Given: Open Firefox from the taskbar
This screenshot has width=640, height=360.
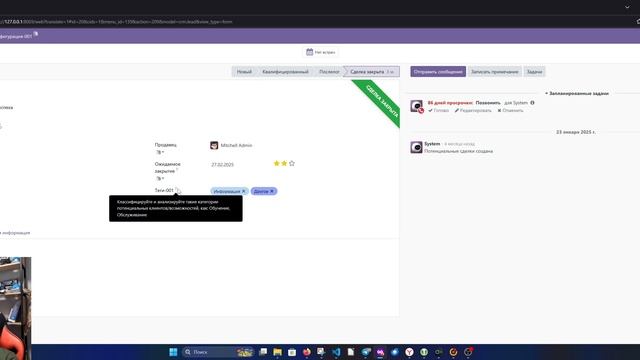Looking at the screenshot, I should tap(307, 352).
